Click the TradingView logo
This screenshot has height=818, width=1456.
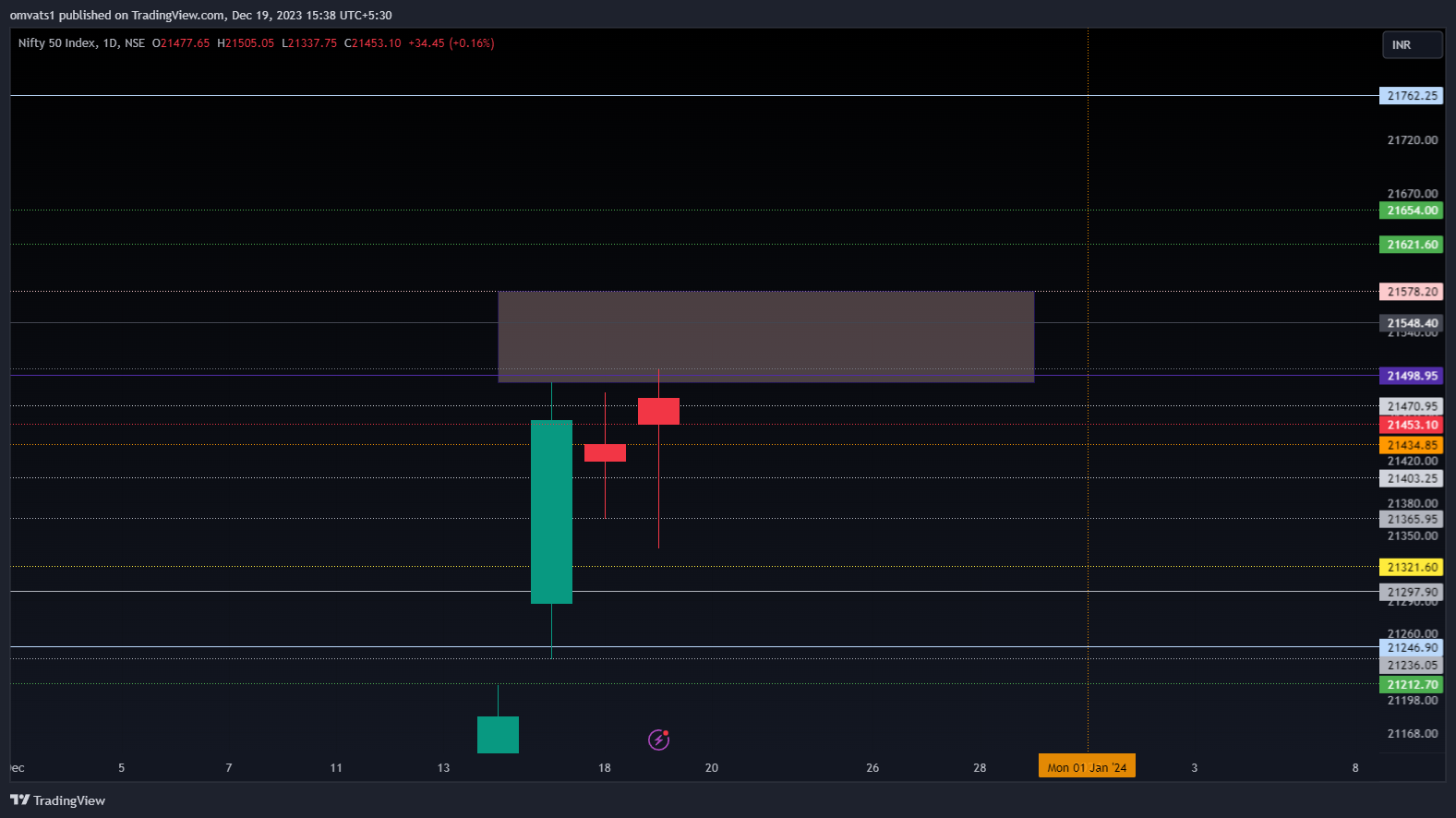[x=57, y=800]
